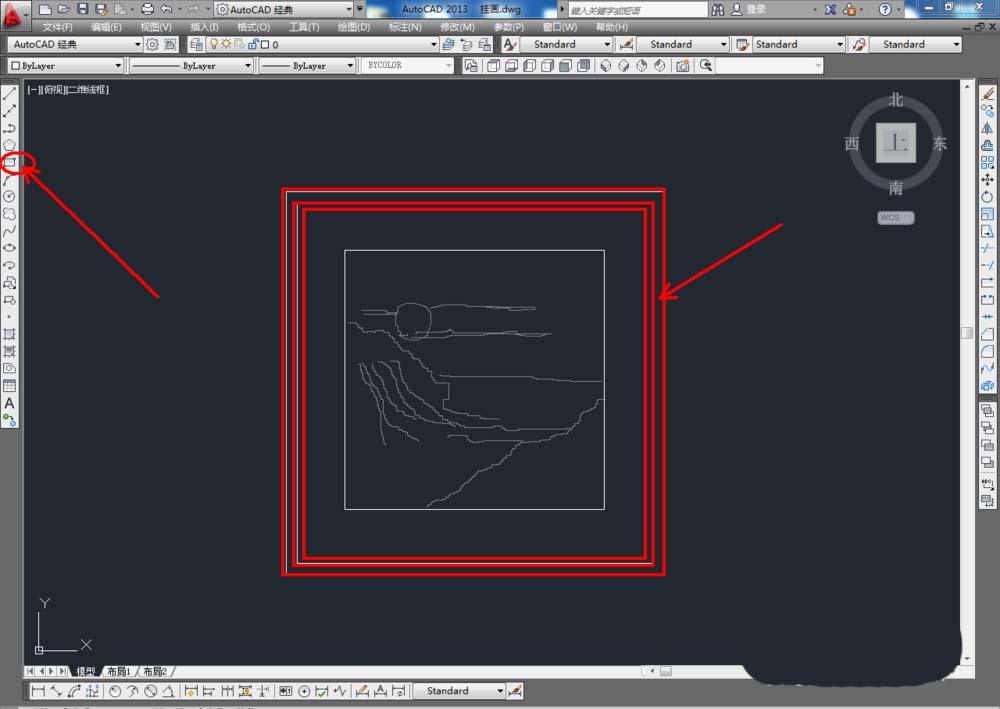Open the layer 0 dropdown list
This screenshot has width=1000, height=709.
(434, 44)
